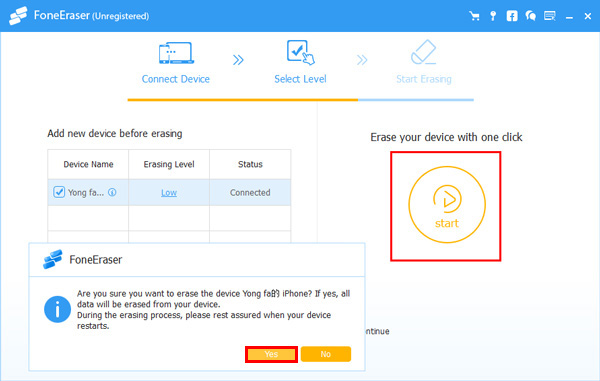Change the Low erasing level link
Screen dimensions: 600x381
(169, 192)
